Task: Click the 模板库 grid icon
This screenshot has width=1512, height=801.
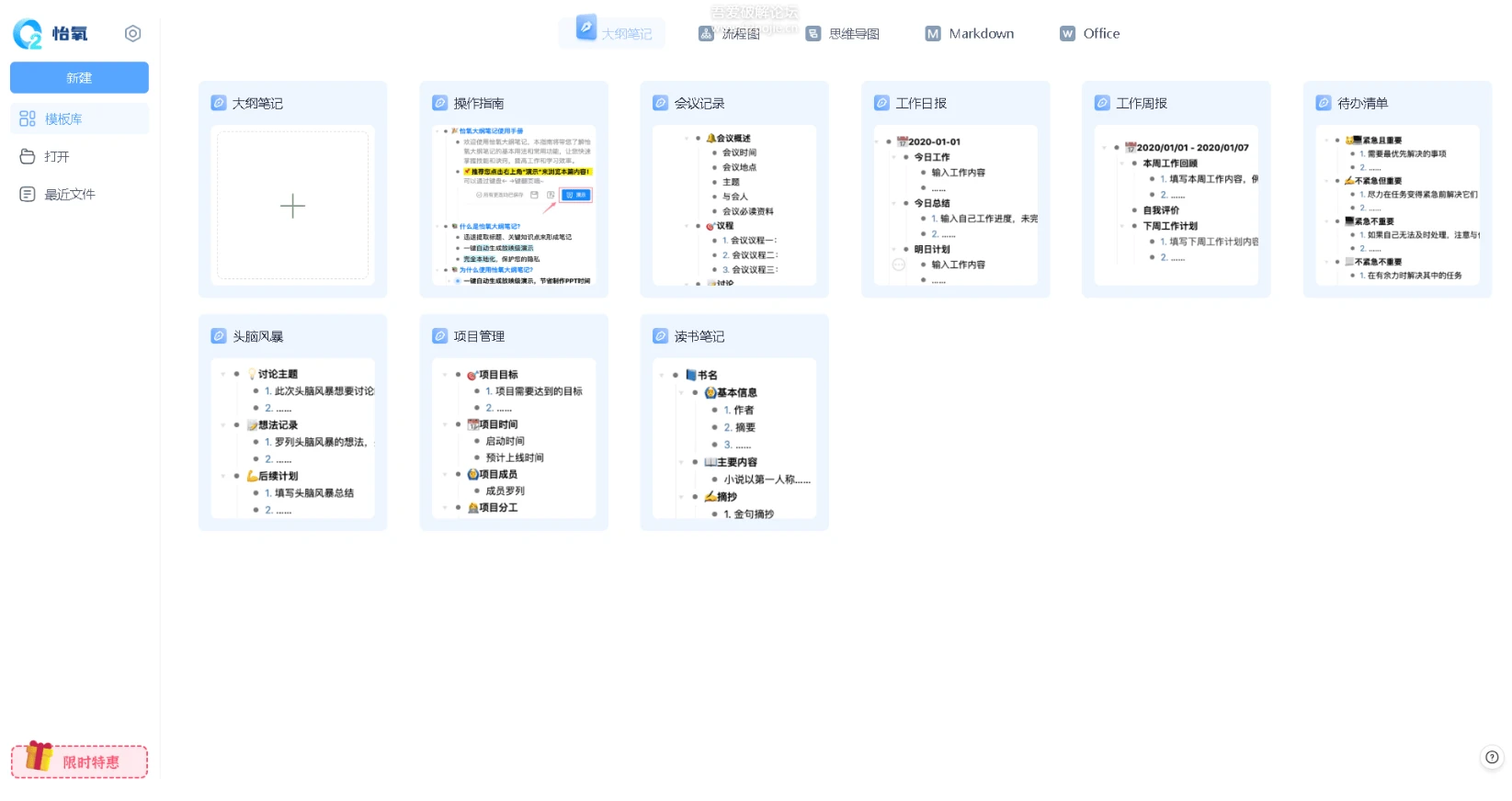Action: pyautogui.click(x=28, y=118)
